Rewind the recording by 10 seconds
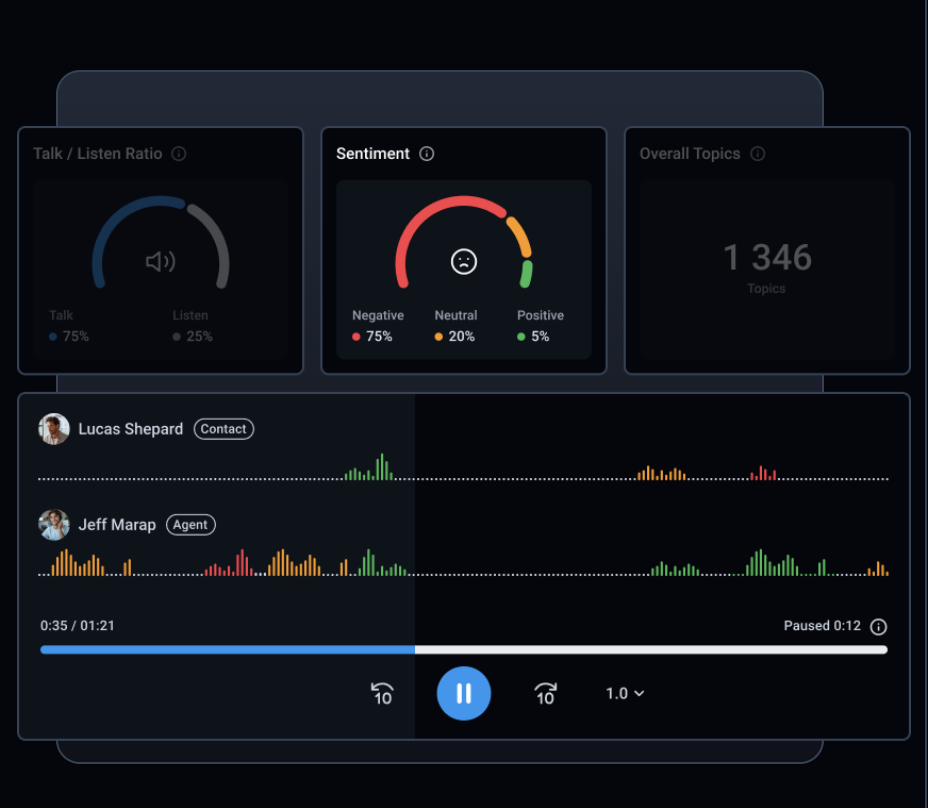This screenshot has width=928, height=808. click(x=381, y=693)
